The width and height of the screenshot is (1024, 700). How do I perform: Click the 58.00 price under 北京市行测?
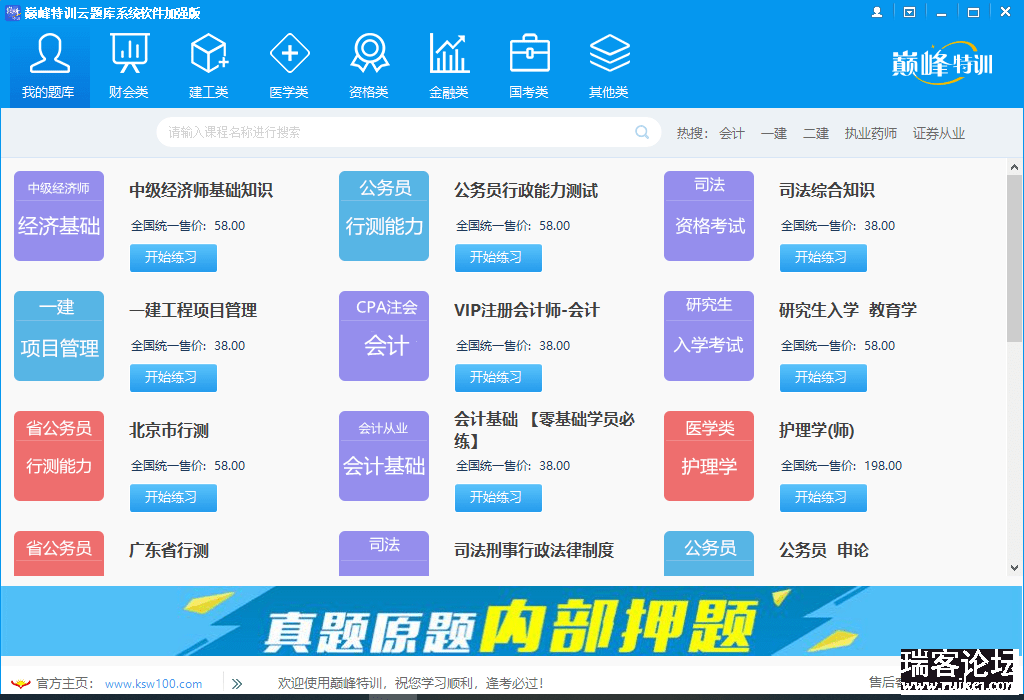pos(230,466)
